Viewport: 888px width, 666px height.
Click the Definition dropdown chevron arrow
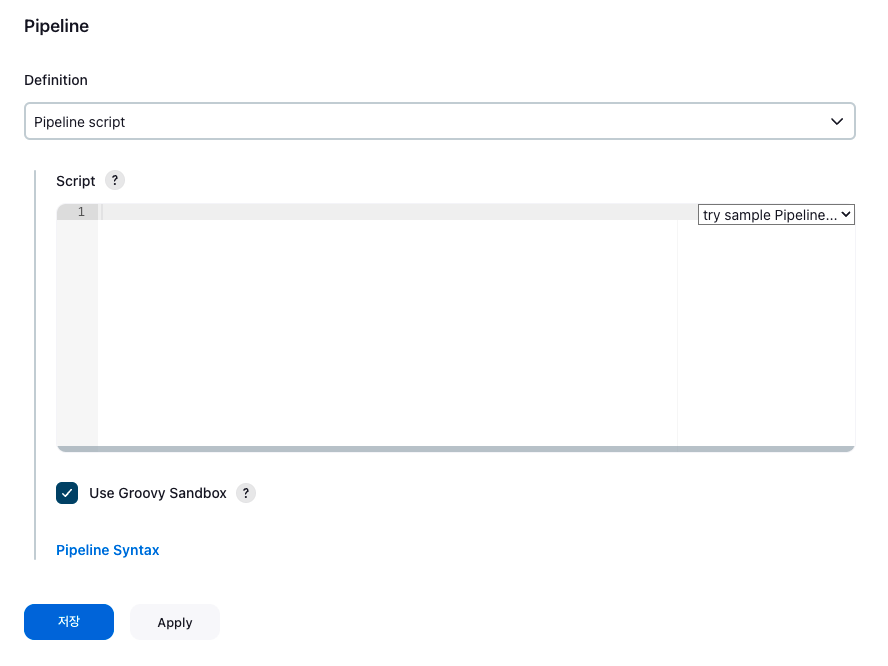836,121
